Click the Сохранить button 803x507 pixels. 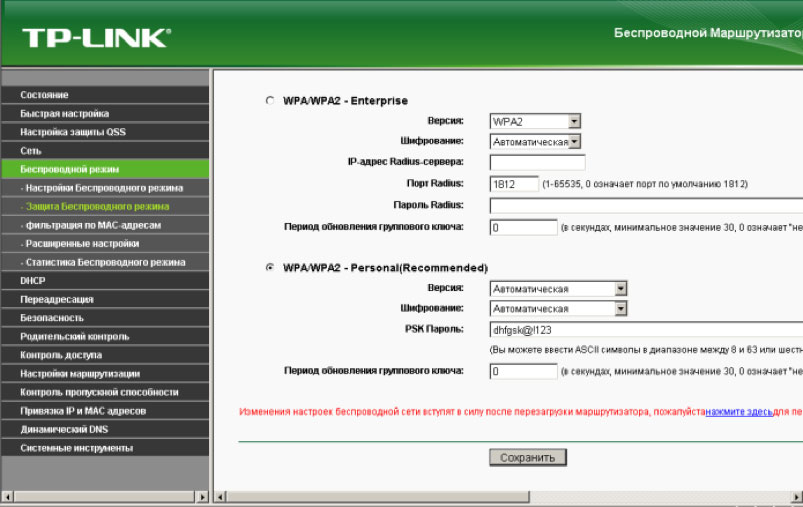[x=527, y=457]
